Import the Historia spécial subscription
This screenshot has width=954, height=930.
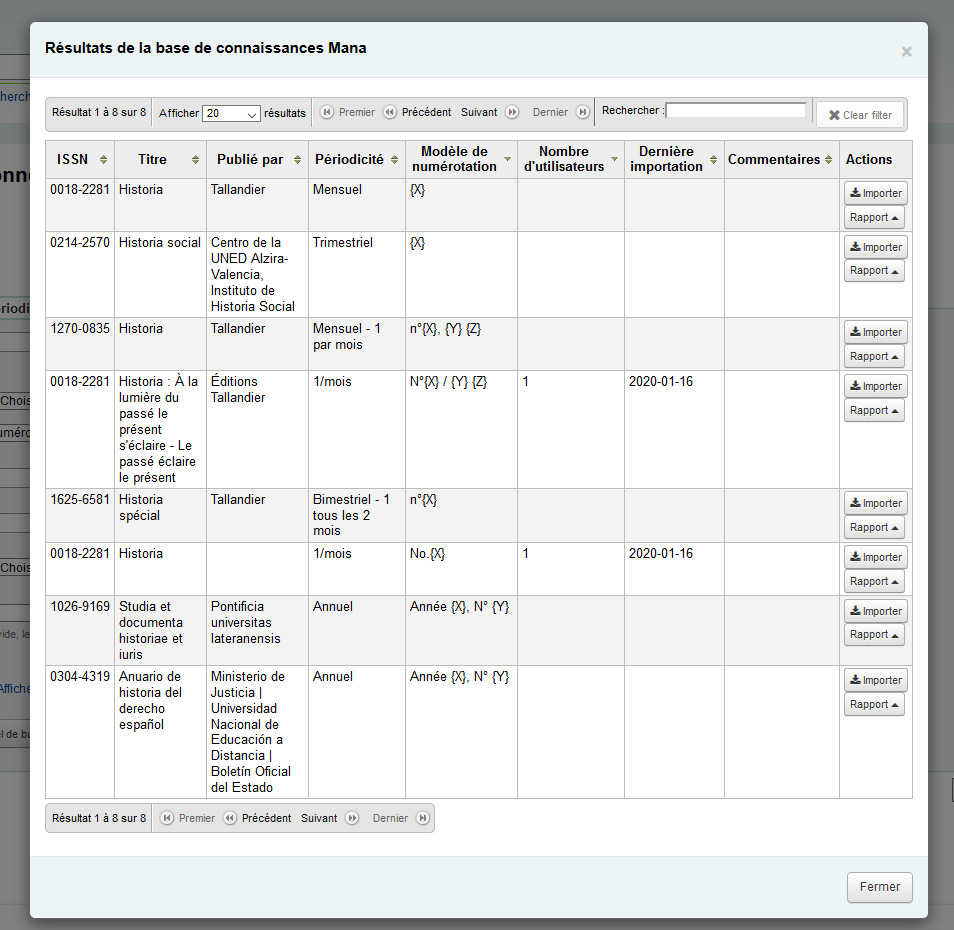876,503
